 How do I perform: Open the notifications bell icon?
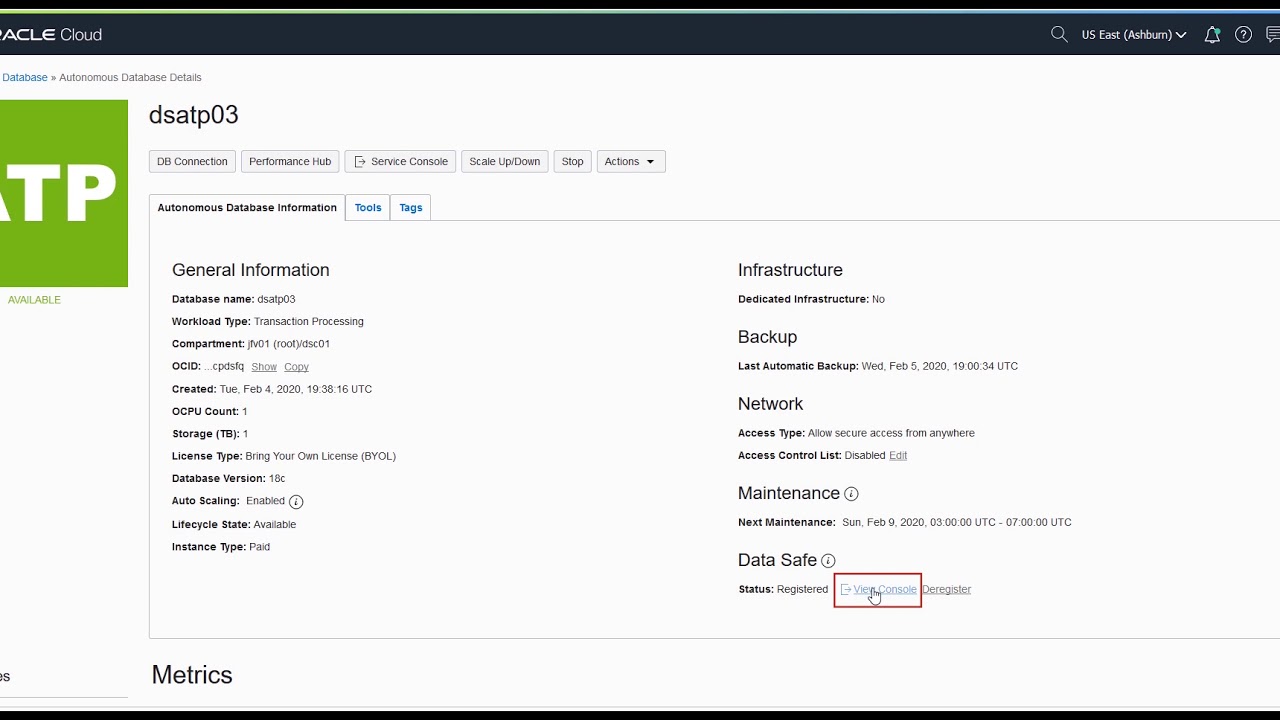(1212, 34)
